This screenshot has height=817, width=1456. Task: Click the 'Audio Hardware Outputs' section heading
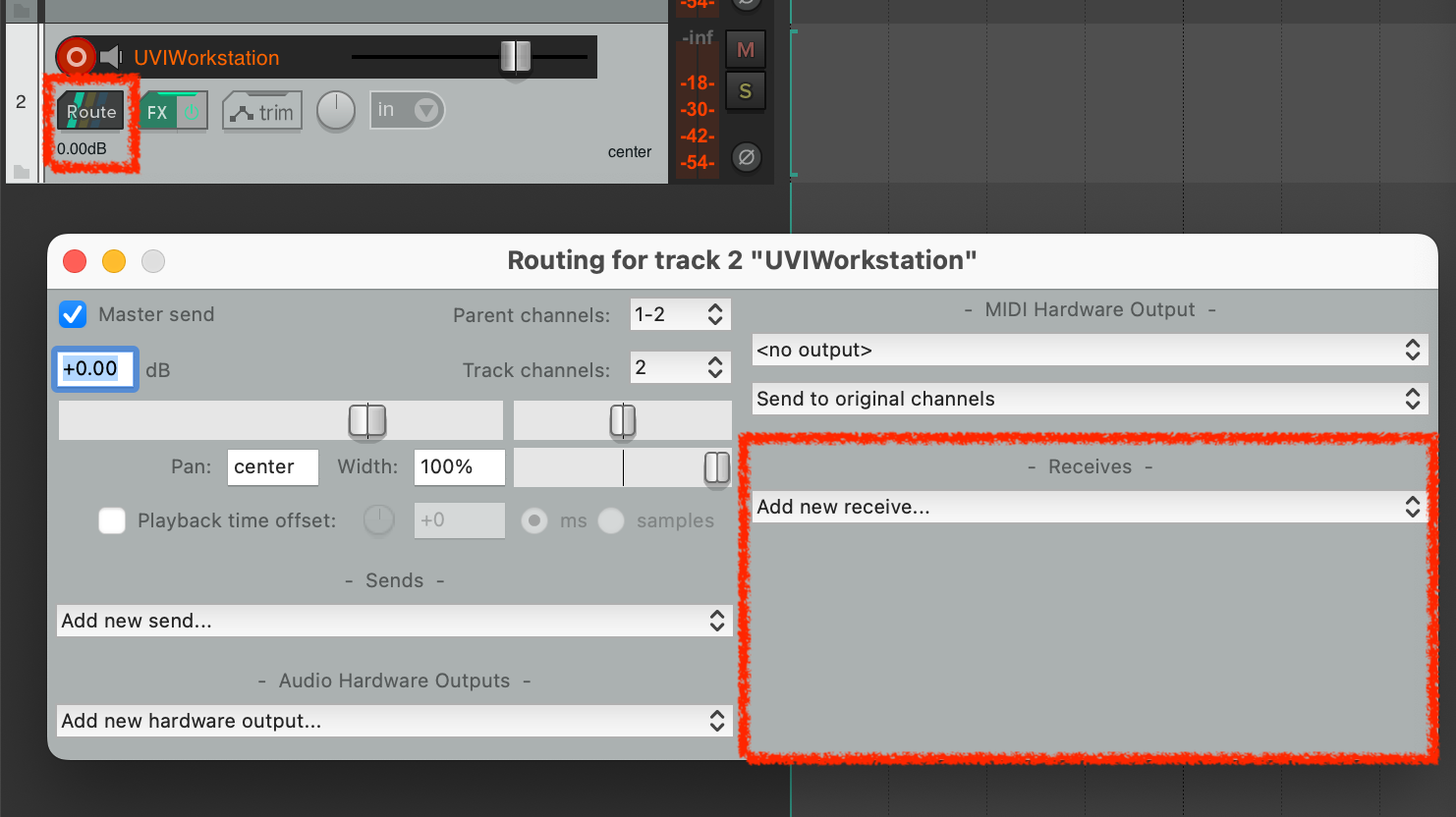(x=395, y=681)
